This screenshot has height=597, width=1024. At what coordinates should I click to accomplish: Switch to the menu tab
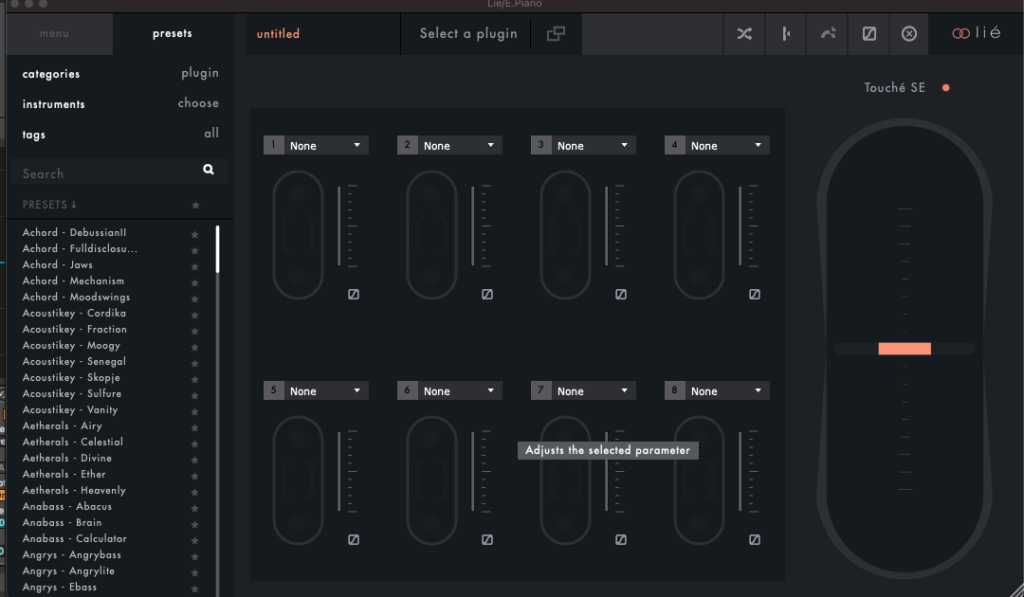[x=55, y=34]
